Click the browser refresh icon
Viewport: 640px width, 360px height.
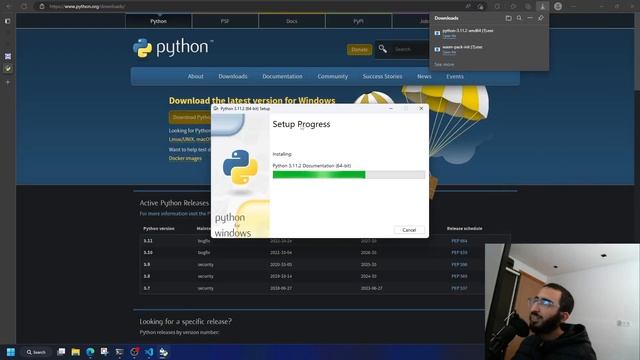coord(24,7)
